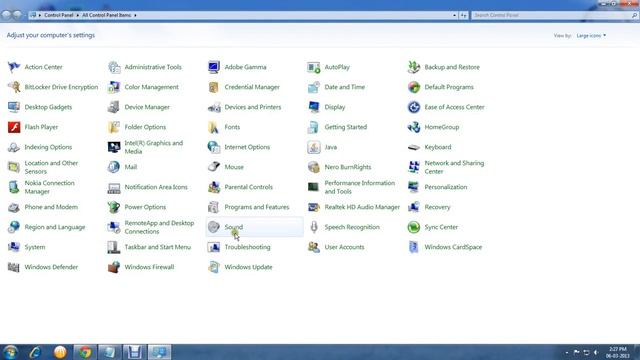Open the Fonts icon
This screenshot has width=640, height=360.
213,127
